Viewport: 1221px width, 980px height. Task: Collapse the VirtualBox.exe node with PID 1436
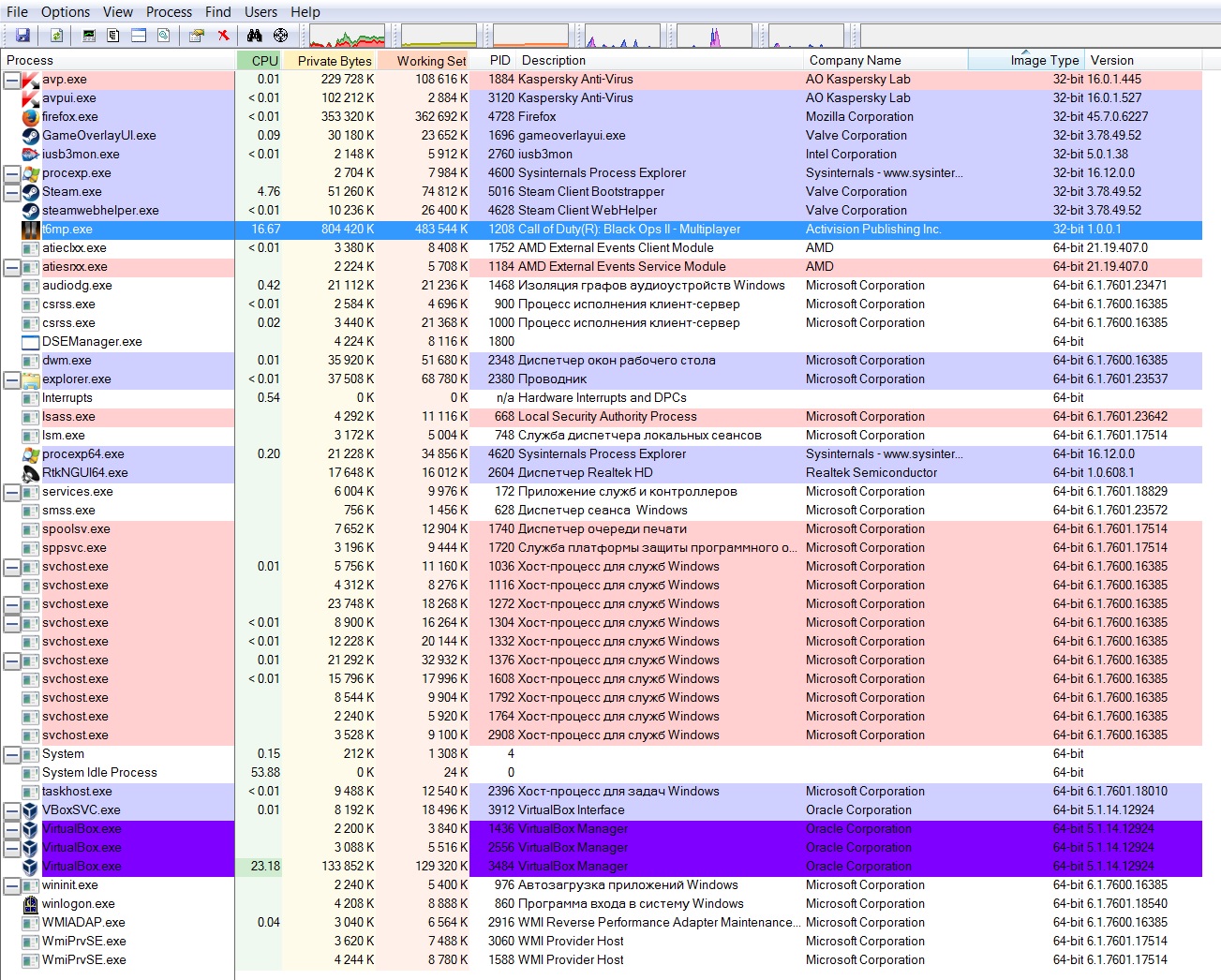click(x=11, y=829)
